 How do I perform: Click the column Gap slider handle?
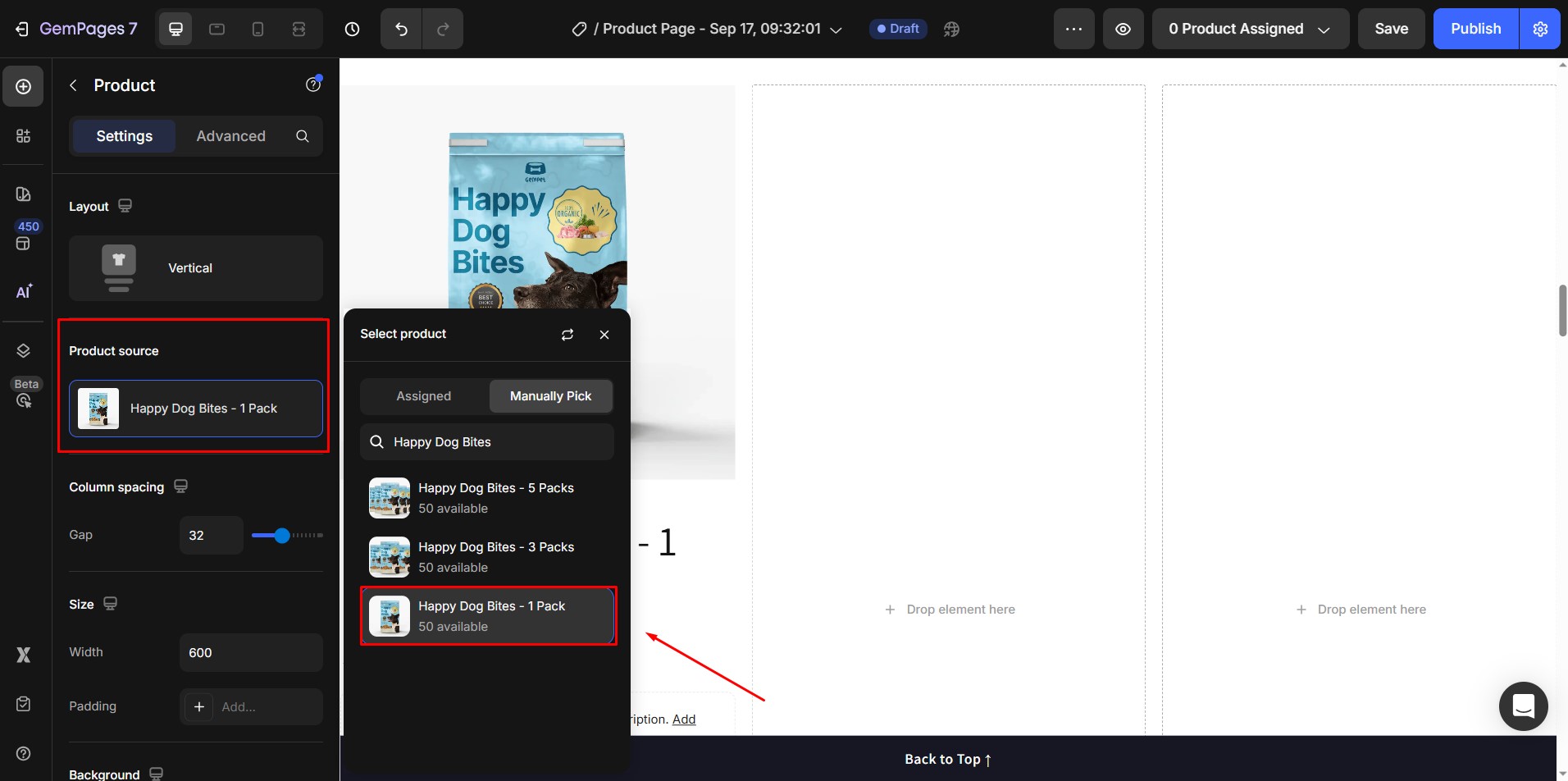(x=282, y=536)
